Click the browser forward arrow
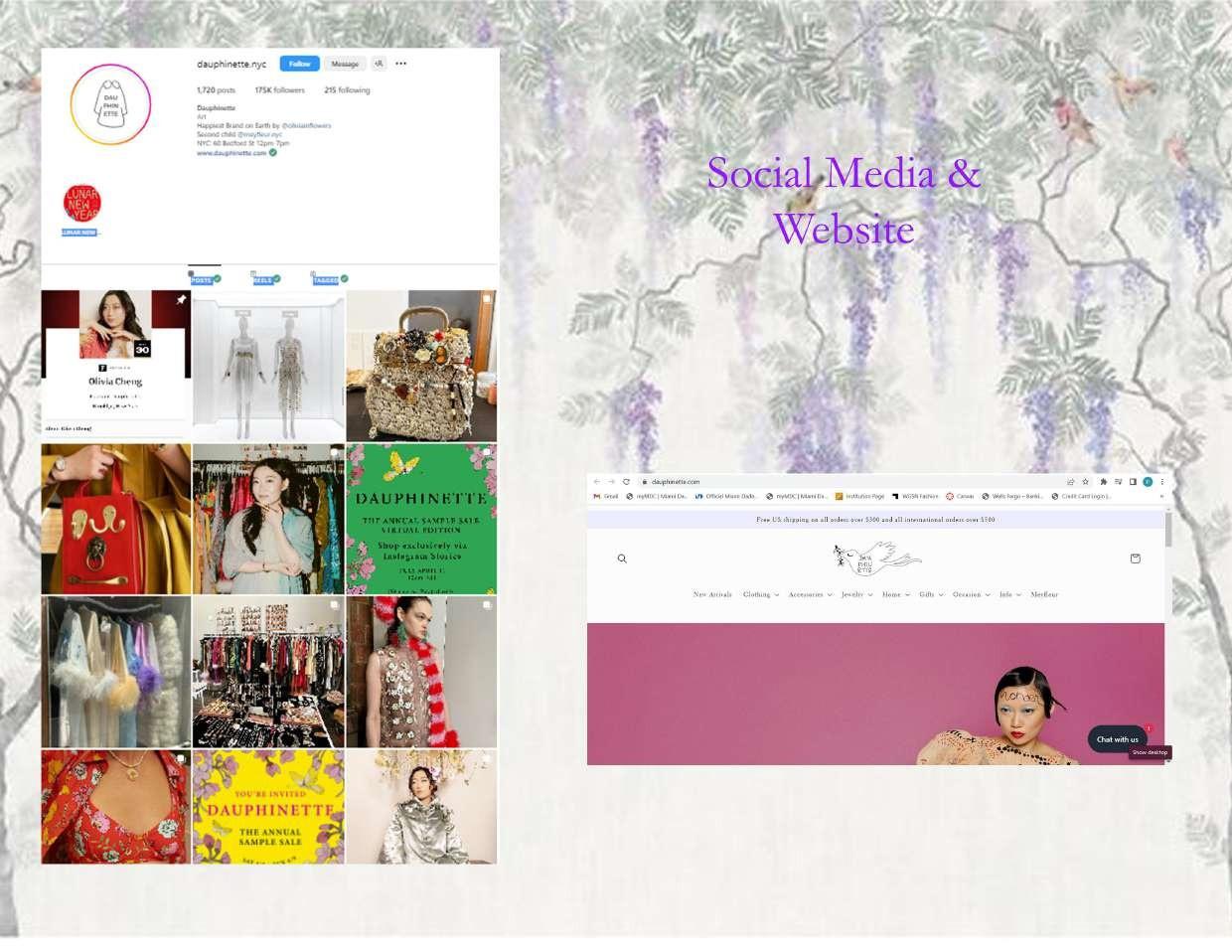Screen dimensions: 1232x952 click(x=611, y=482)
